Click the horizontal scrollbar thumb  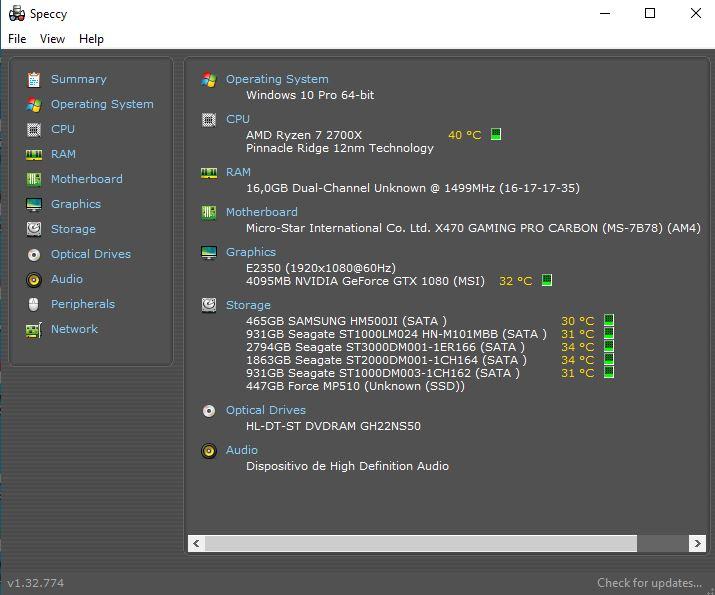pos(421,543)
